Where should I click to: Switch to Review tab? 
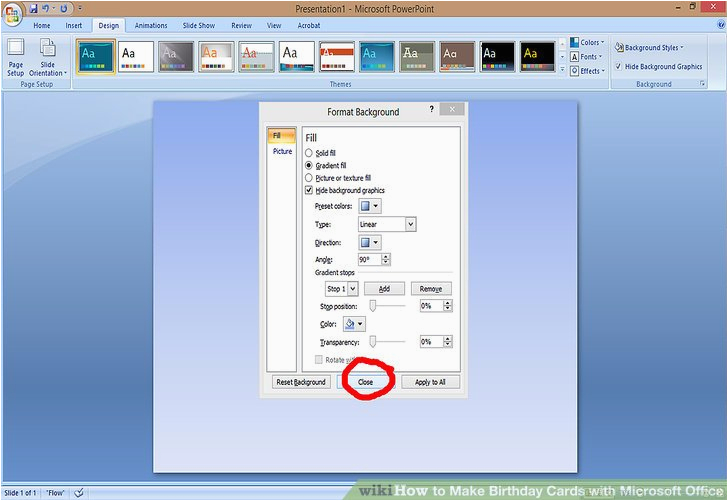(x=241, y=26)
